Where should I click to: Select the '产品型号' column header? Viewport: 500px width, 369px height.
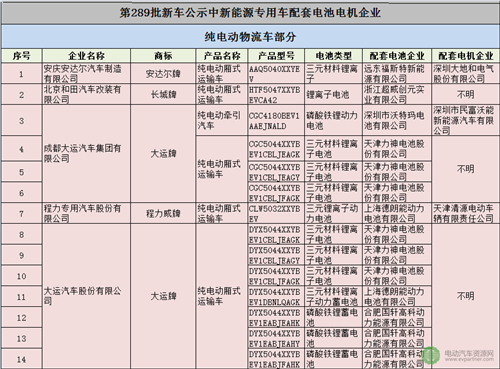276,56
